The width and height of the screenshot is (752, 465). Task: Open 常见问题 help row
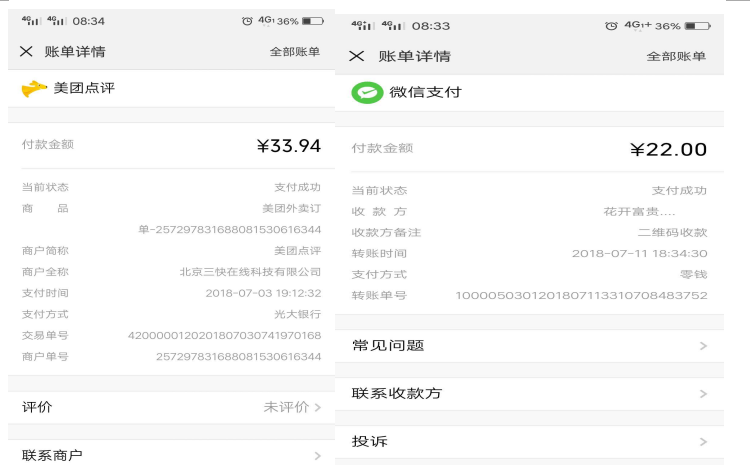[529, 345]
